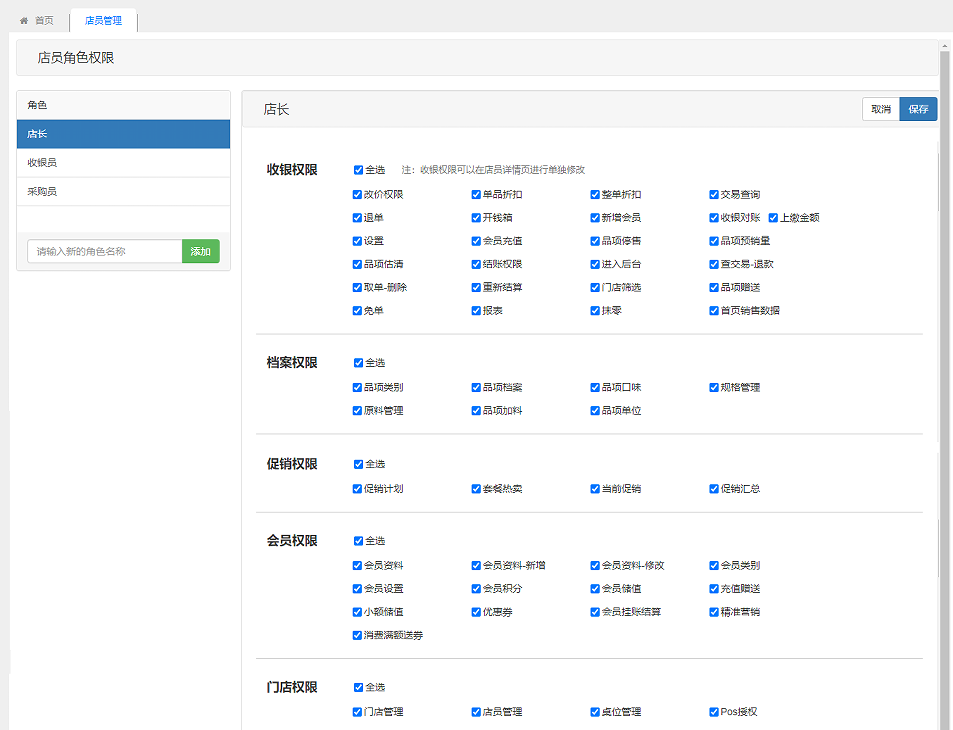Toggle 品项加料 checkbox
Screen dimensions: 953x730
coord(476,410)
